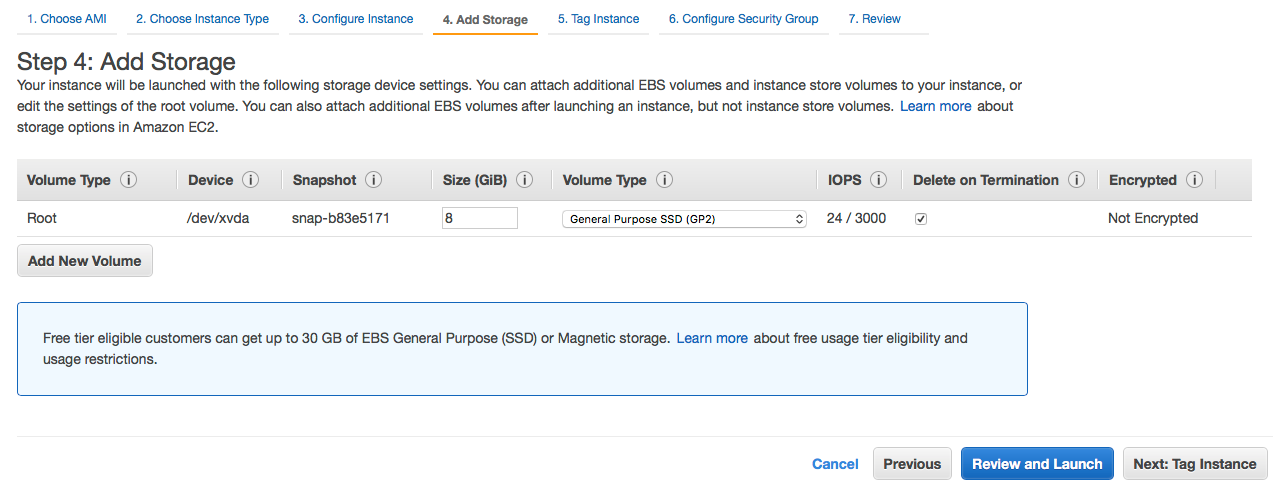
Task: Go to 7. Review tab
Action: (875, 19)
